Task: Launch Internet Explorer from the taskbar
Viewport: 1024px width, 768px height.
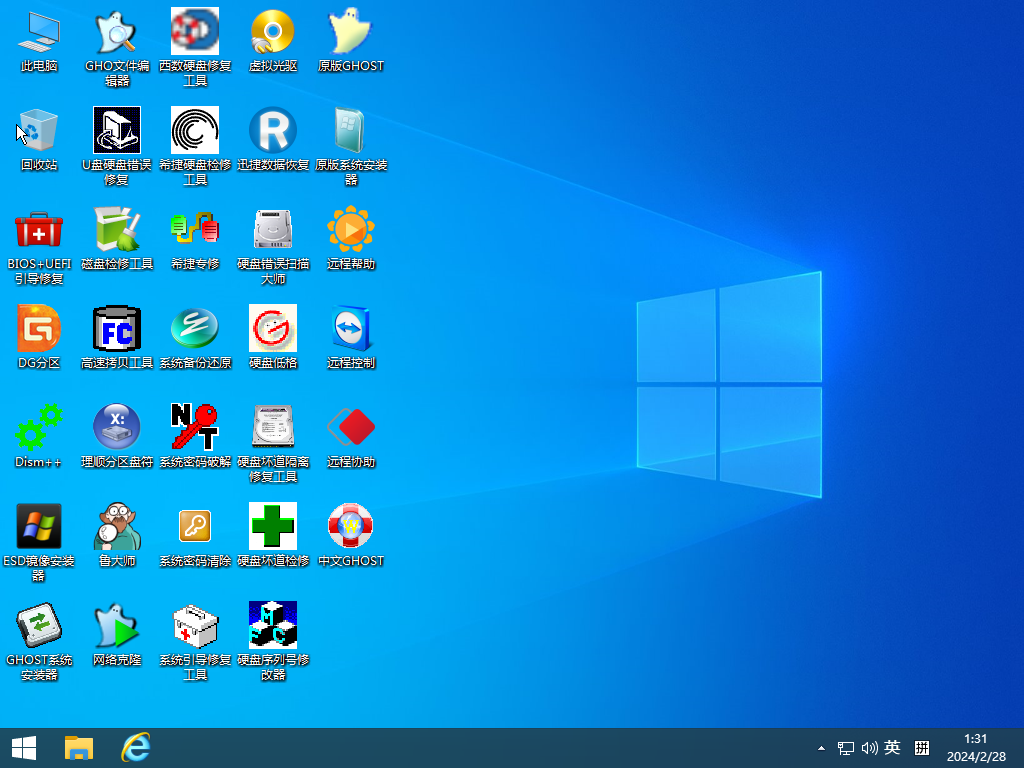Action: click(136, 748)
